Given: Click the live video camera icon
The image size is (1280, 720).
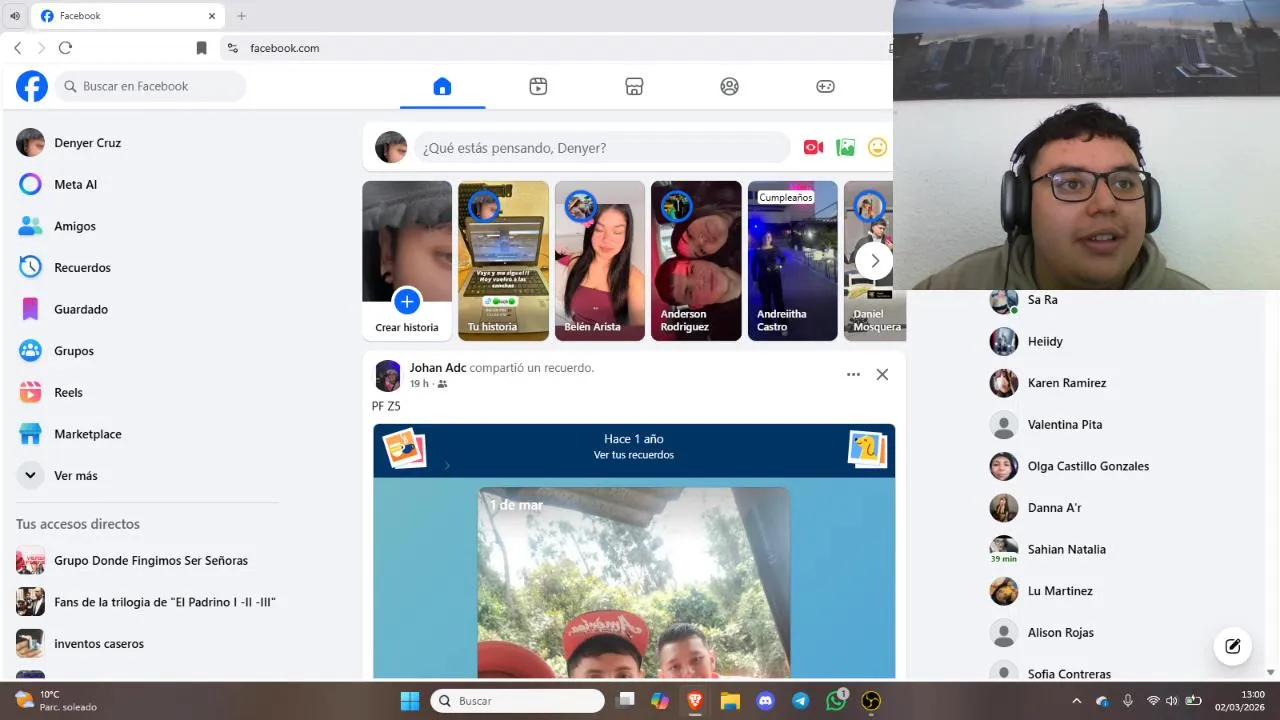Looking at the screenshot, I should click(813, 148).
